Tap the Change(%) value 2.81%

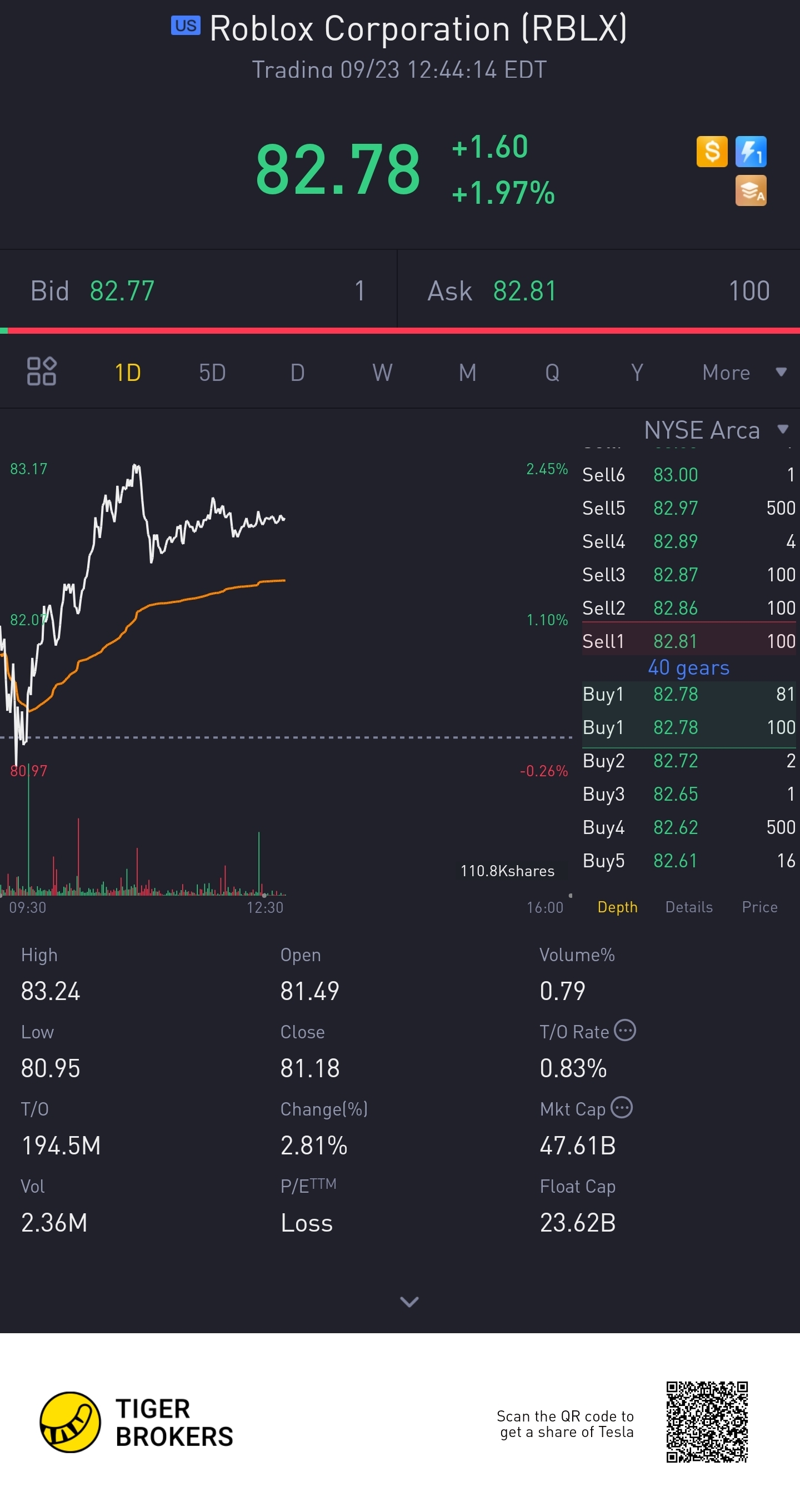[x=314, y=1145]
